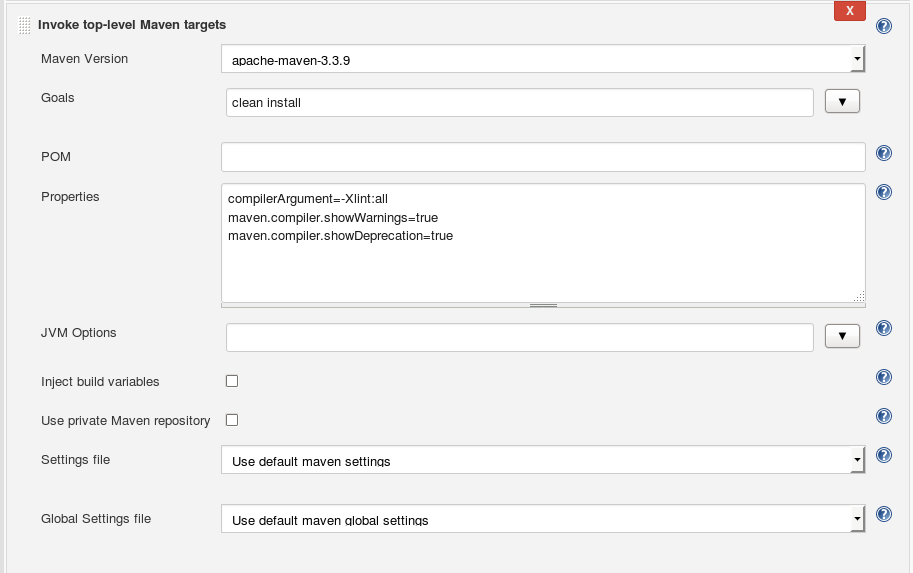The height and width of the screenshot is (573, 913).
Task: Show help for the Properties field
Action: point(884,192)
